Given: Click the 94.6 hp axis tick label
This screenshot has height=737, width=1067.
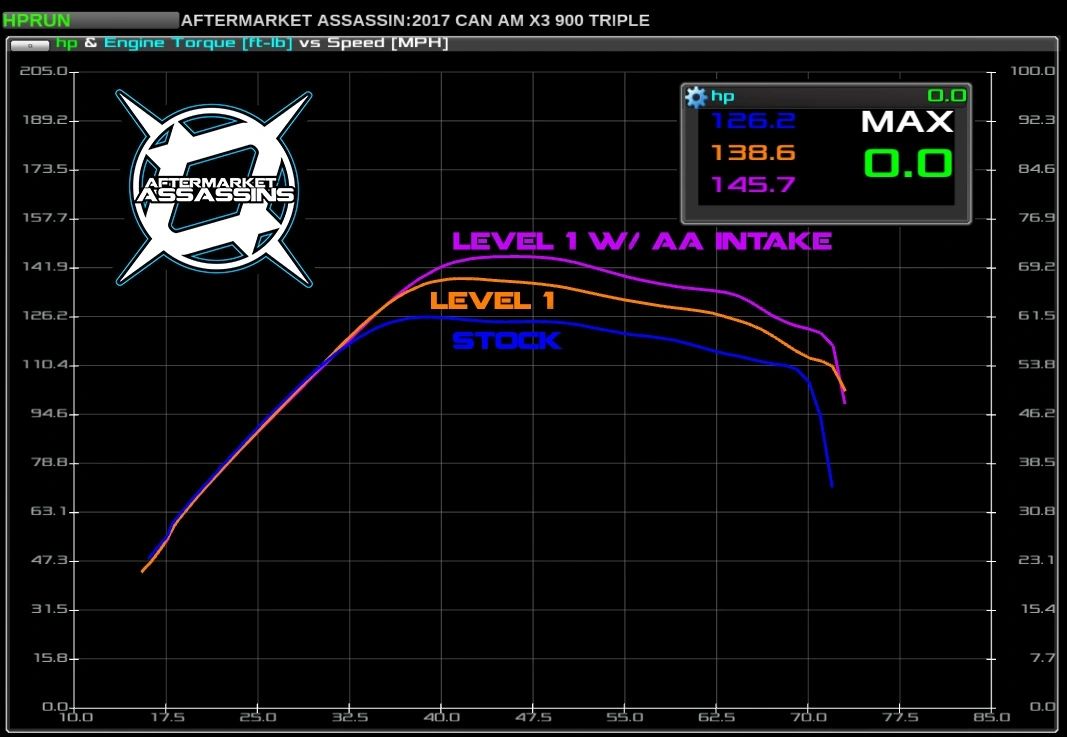Looking at the screenshot, I should pyautogui.click(x=49, y=413).
